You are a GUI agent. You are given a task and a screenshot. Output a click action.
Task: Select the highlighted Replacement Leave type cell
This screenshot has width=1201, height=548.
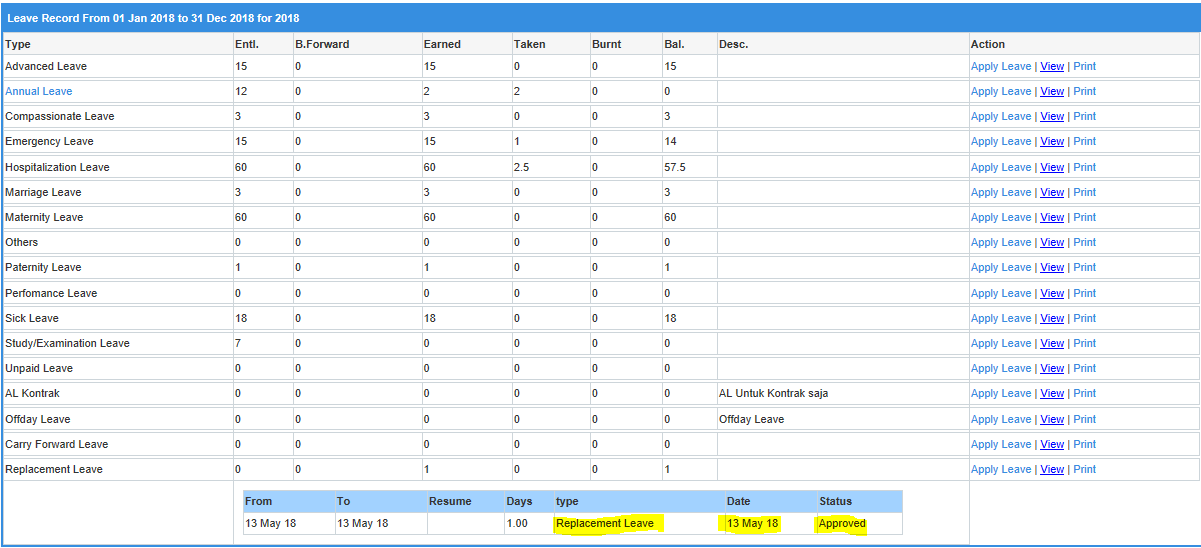[605, 523]
